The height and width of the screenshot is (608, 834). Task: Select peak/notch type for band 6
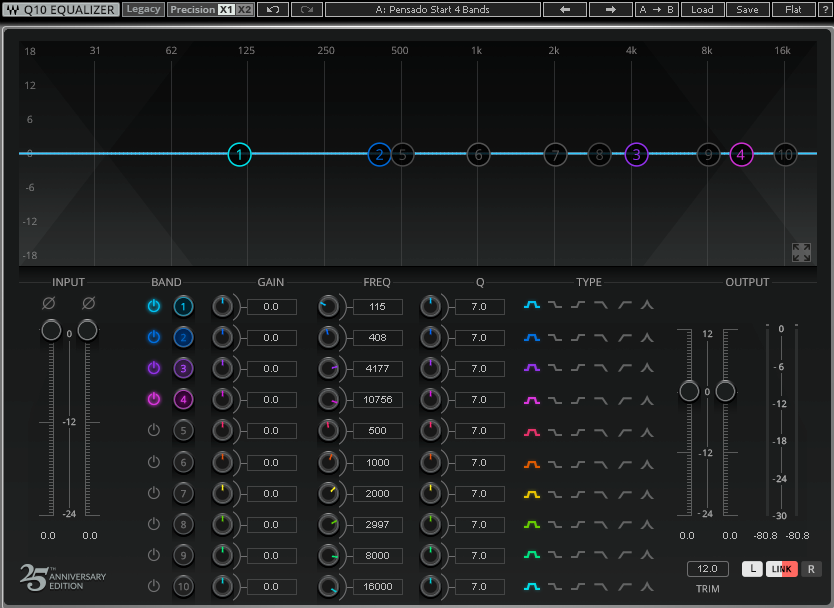coord(647,464)
